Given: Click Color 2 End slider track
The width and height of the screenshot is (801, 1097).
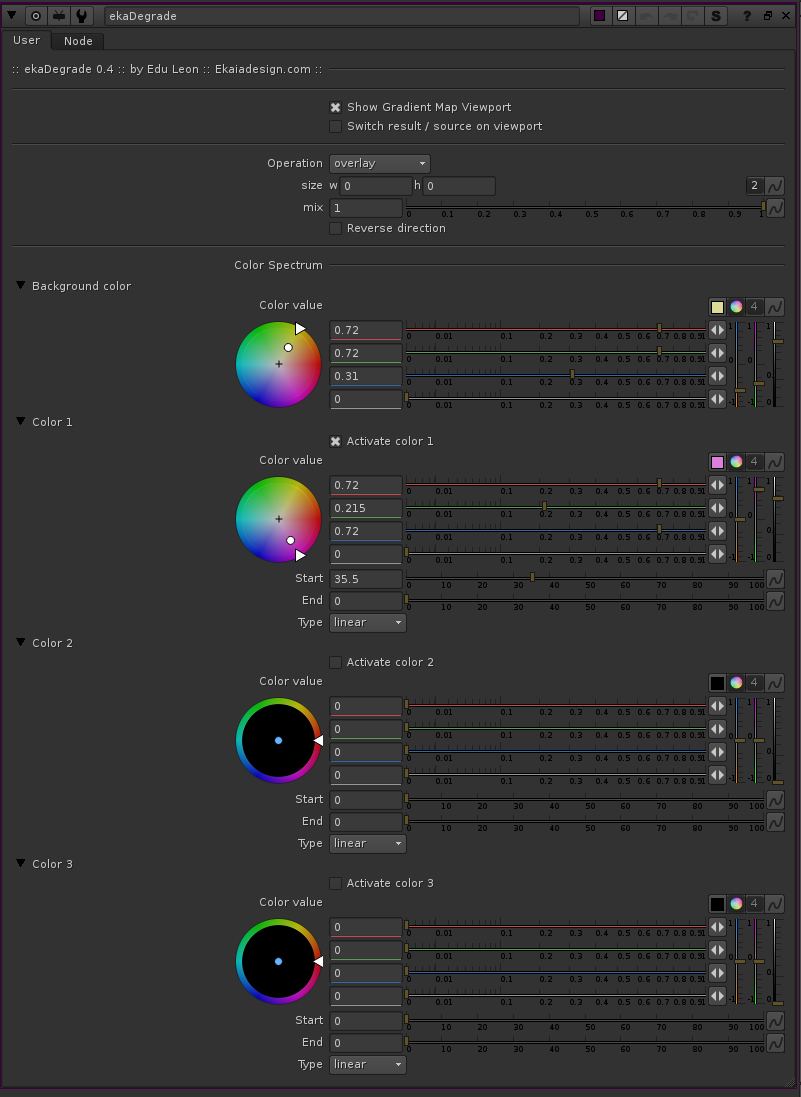Looking at the screenshot, I should point(585,821).
